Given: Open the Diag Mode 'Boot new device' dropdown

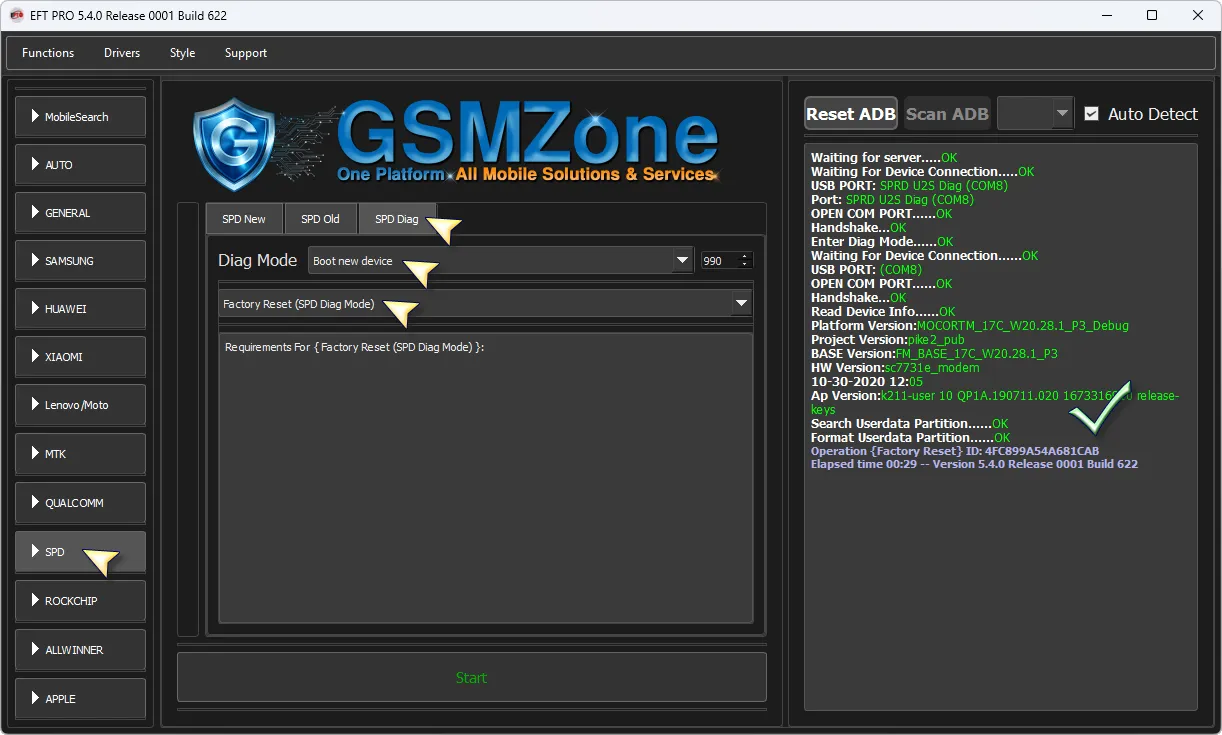Looking at the screenshot, I should click(682, 260).
